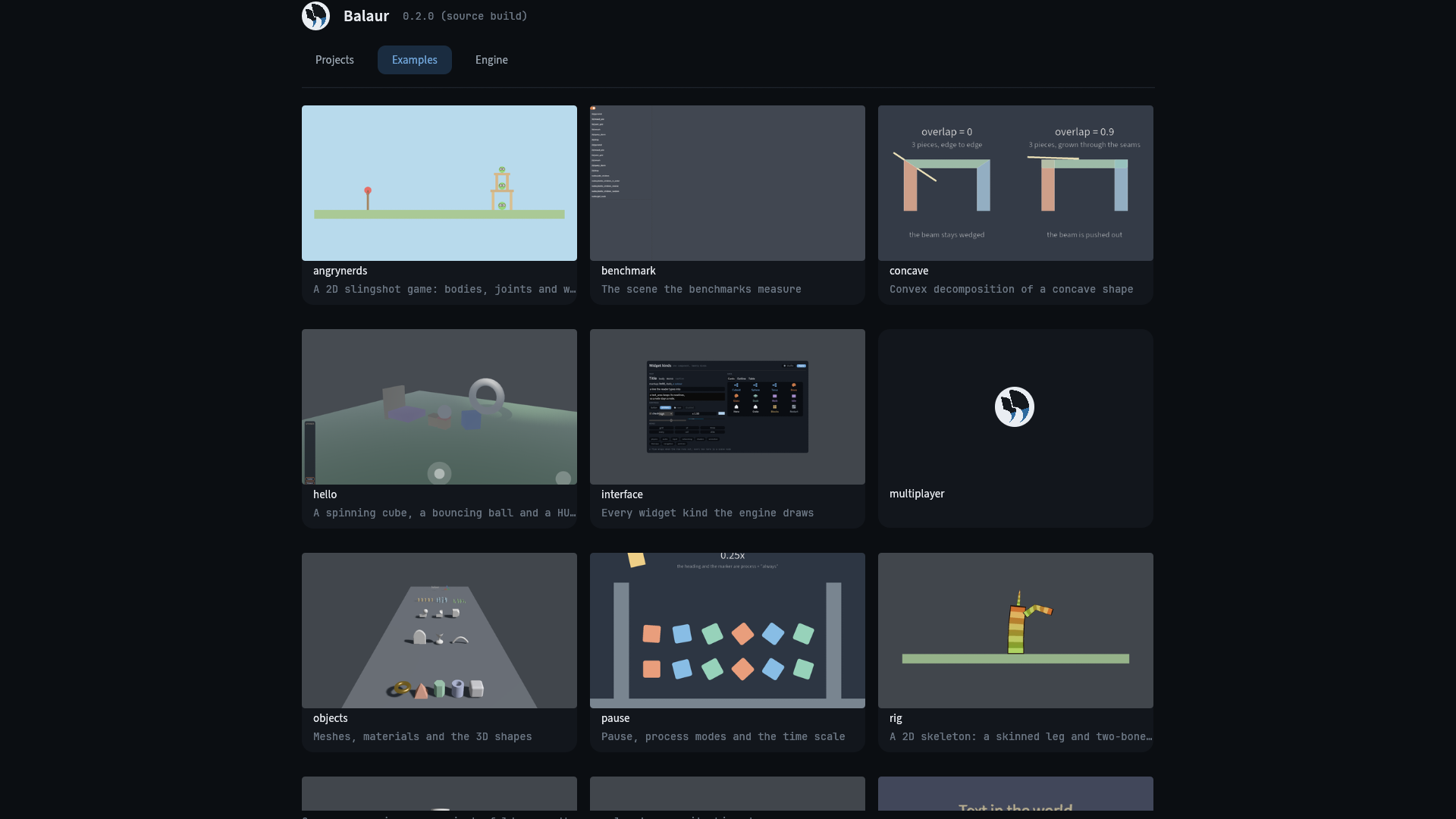Open the objects example thumbnail
Viewport: 1456px width, 819px height.
tap(439, 630)
